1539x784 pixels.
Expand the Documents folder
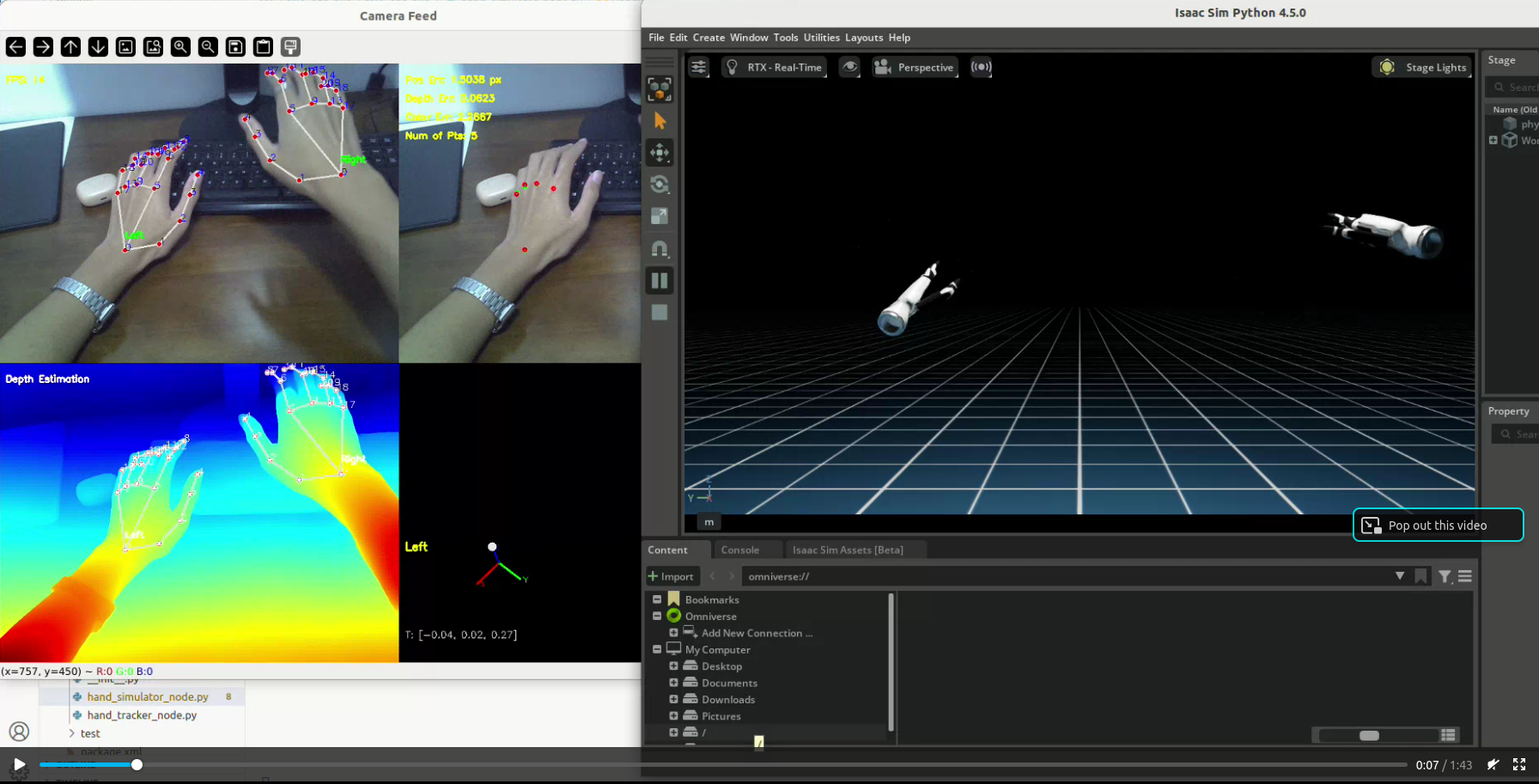pyautogui.click(x=673, y=683)
